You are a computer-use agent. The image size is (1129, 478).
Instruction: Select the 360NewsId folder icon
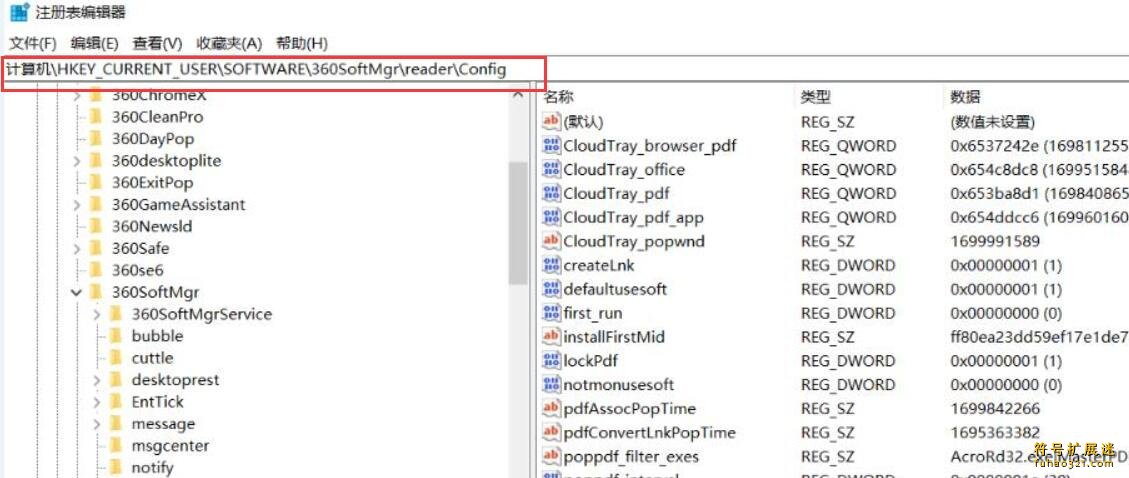pos(96,227)
